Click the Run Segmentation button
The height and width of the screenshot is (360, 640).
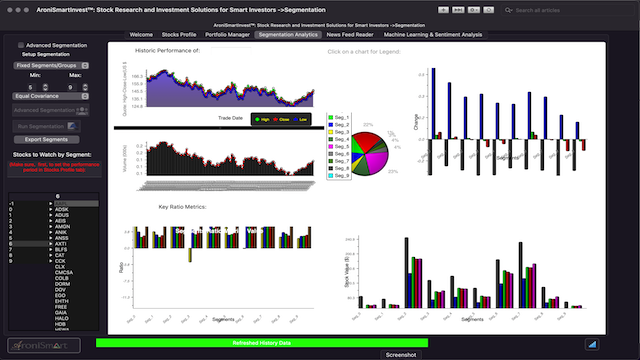pos(46,127)
